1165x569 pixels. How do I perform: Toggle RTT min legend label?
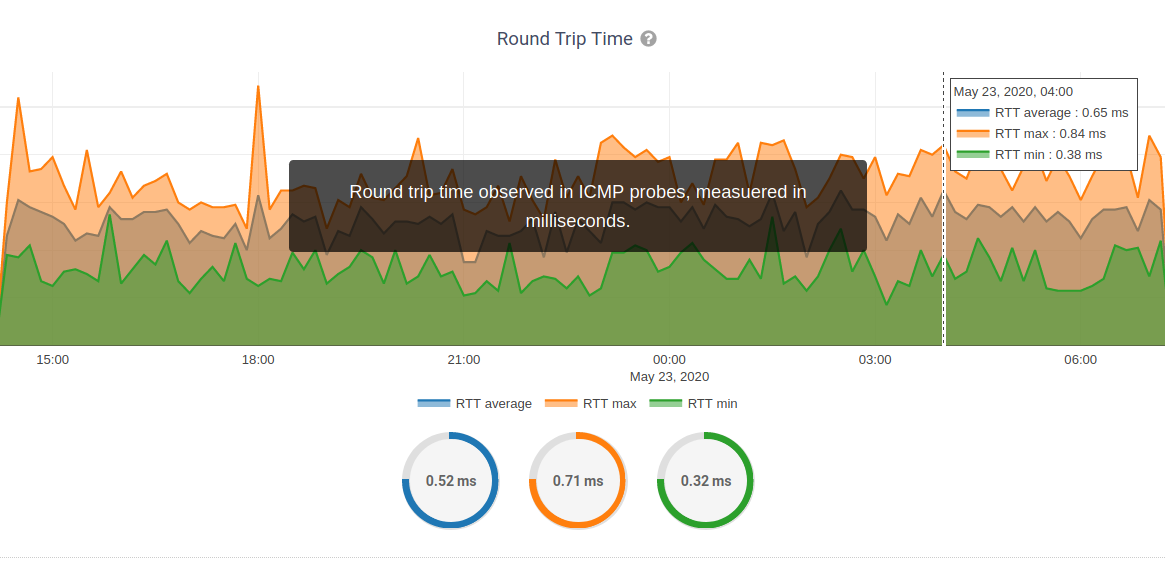[x=694, y=404]
